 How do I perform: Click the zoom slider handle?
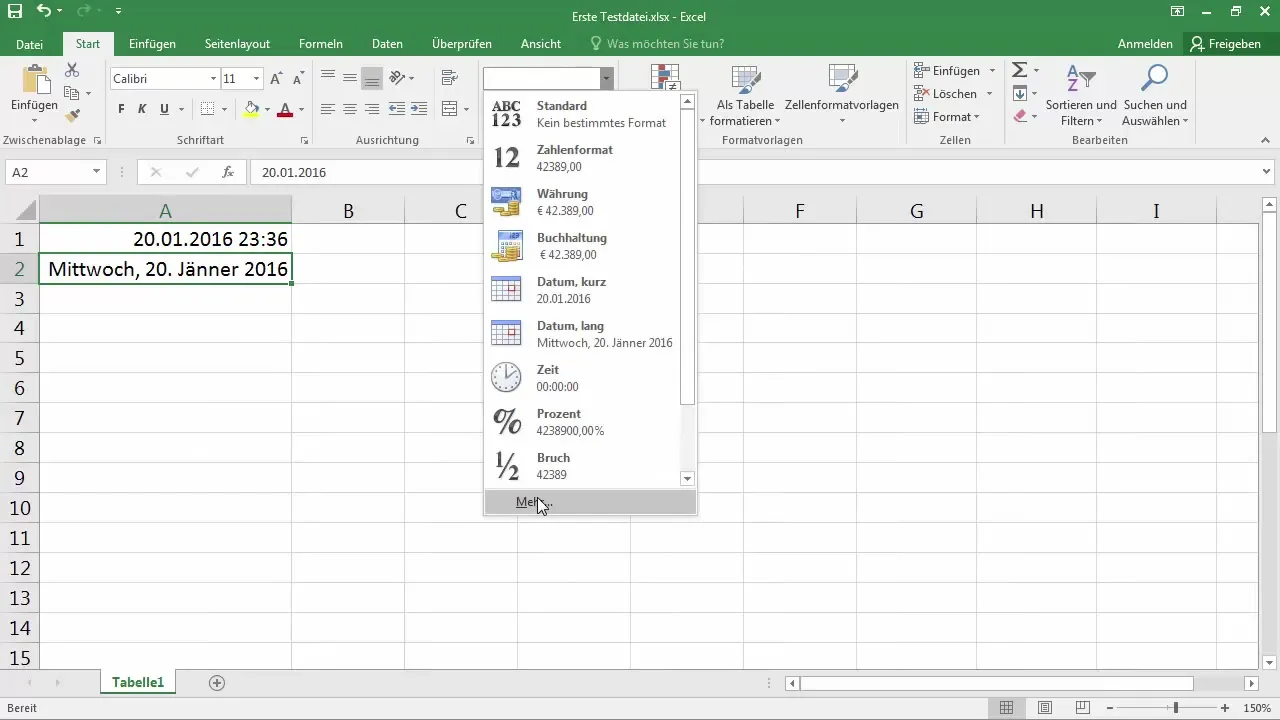[x=1175, y=708]
